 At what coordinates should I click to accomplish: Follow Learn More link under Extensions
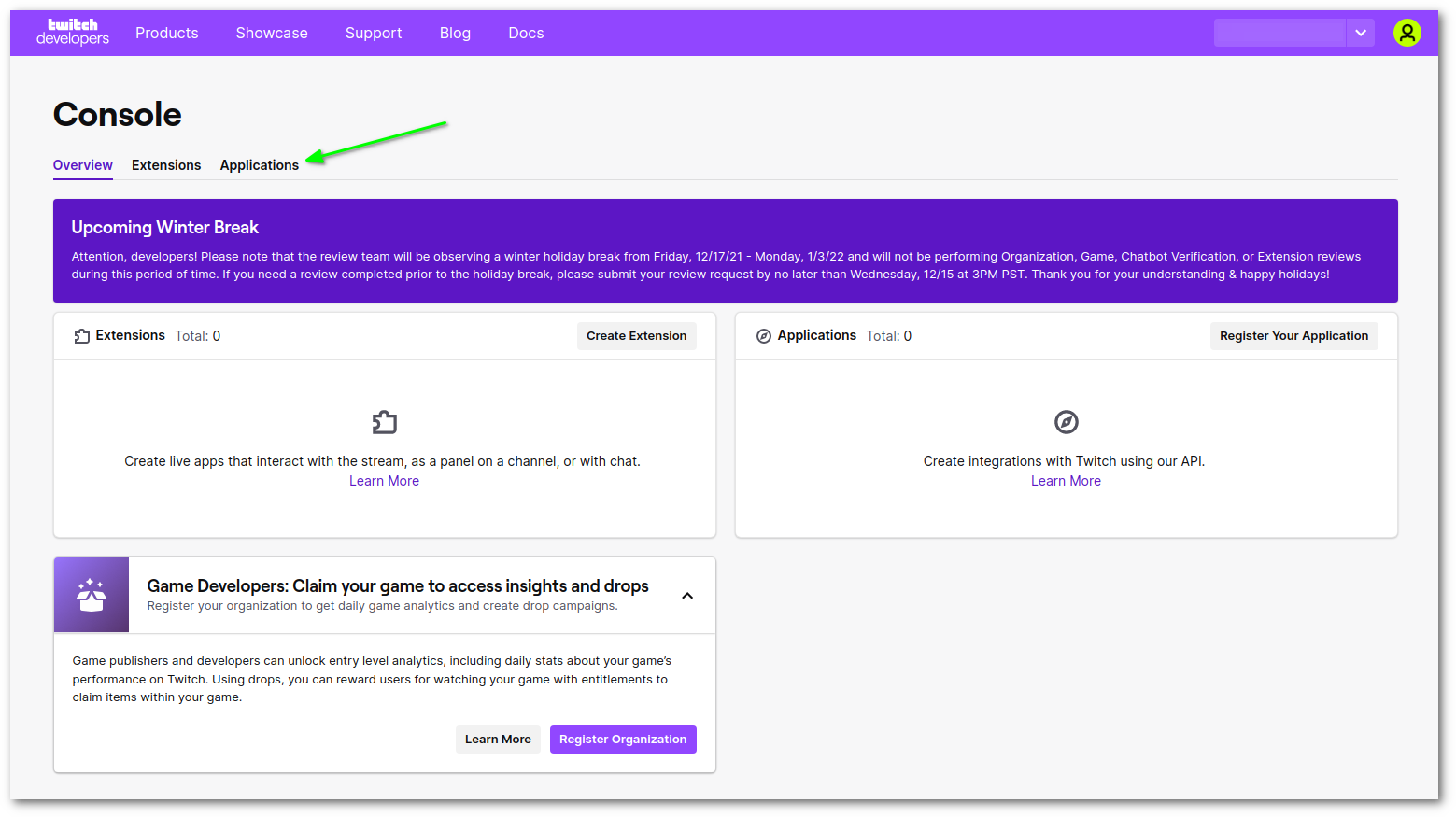(384, 481)
